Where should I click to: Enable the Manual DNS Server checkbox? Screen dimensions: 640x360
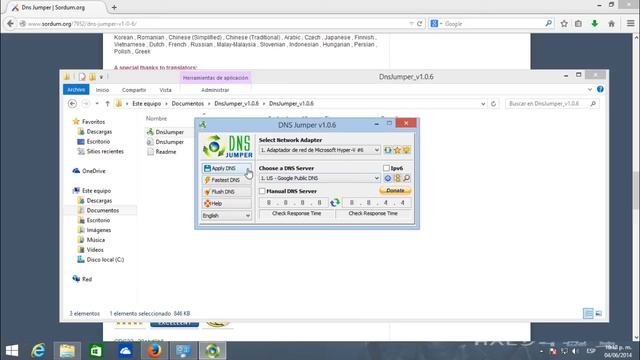tap(262, 191)
